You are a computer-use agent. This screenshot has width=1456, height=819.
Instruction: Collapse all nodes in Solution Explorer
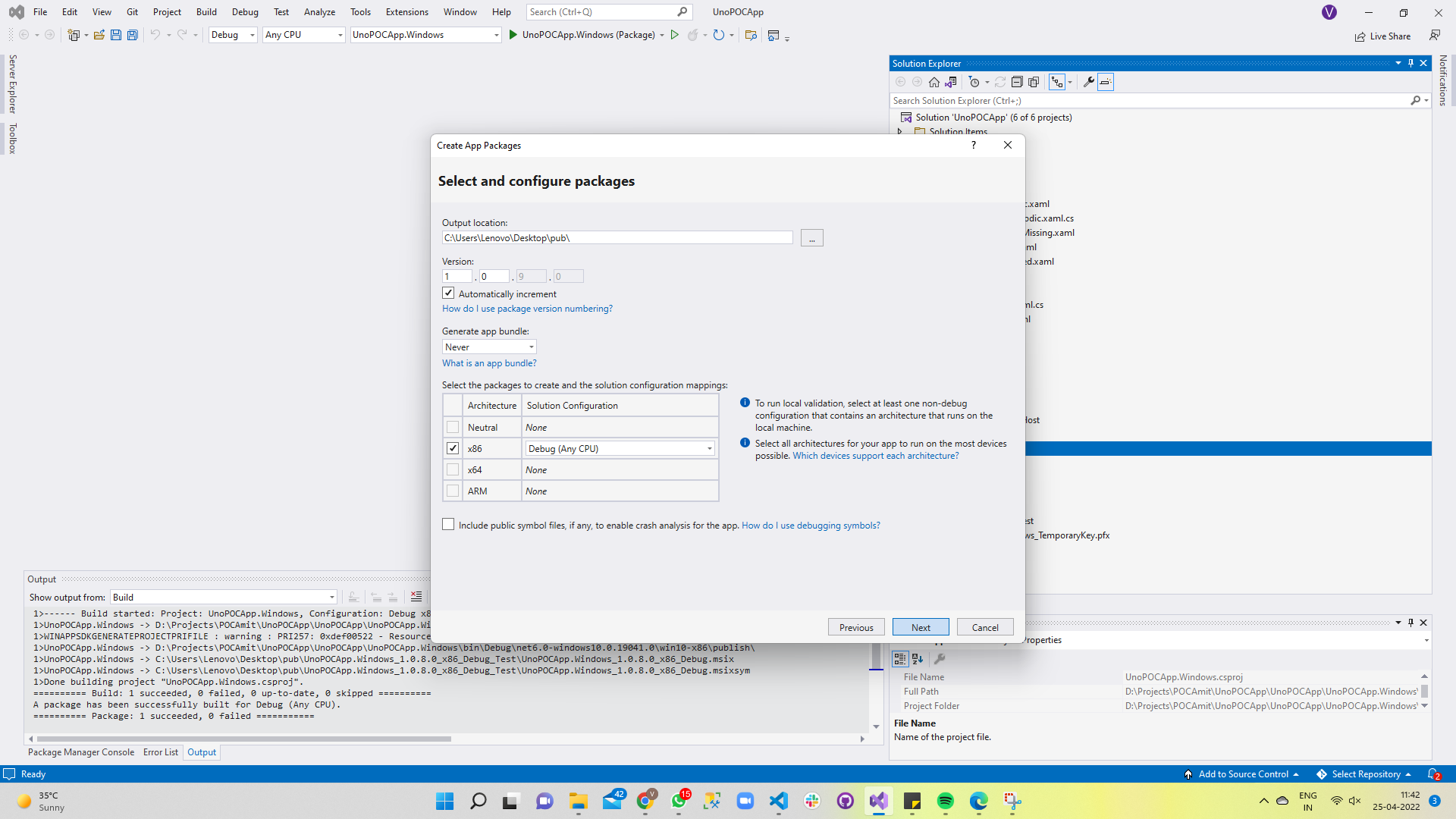[1017, 81]
